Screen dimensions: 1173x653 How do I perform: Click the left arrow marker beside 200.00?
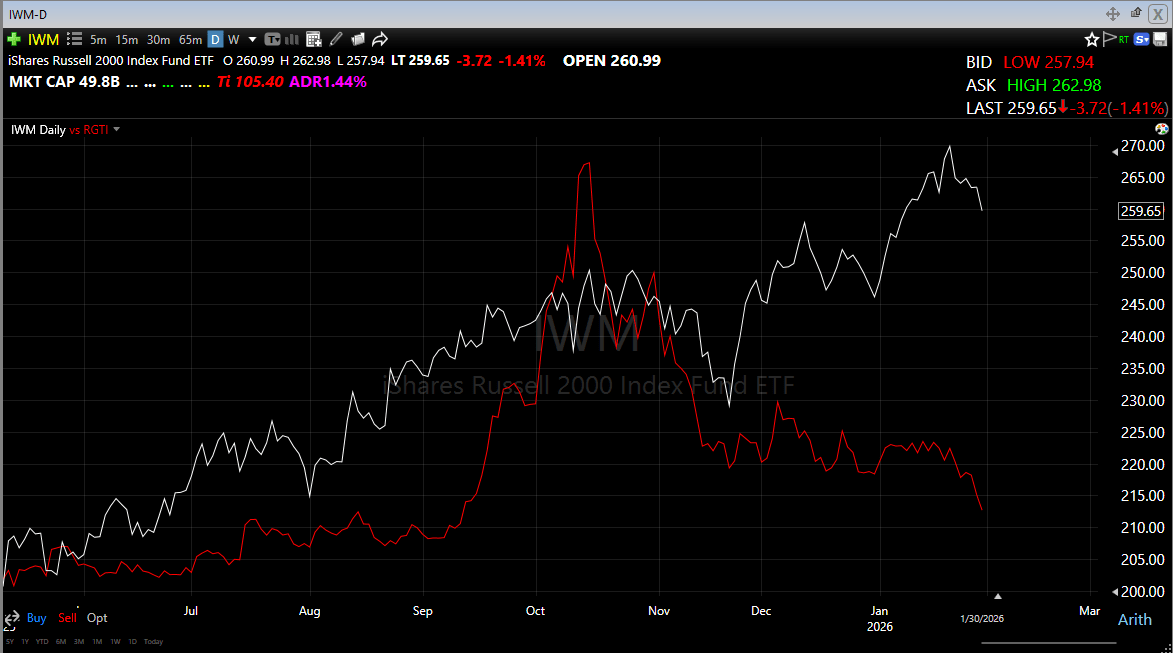coord(1115,592)
